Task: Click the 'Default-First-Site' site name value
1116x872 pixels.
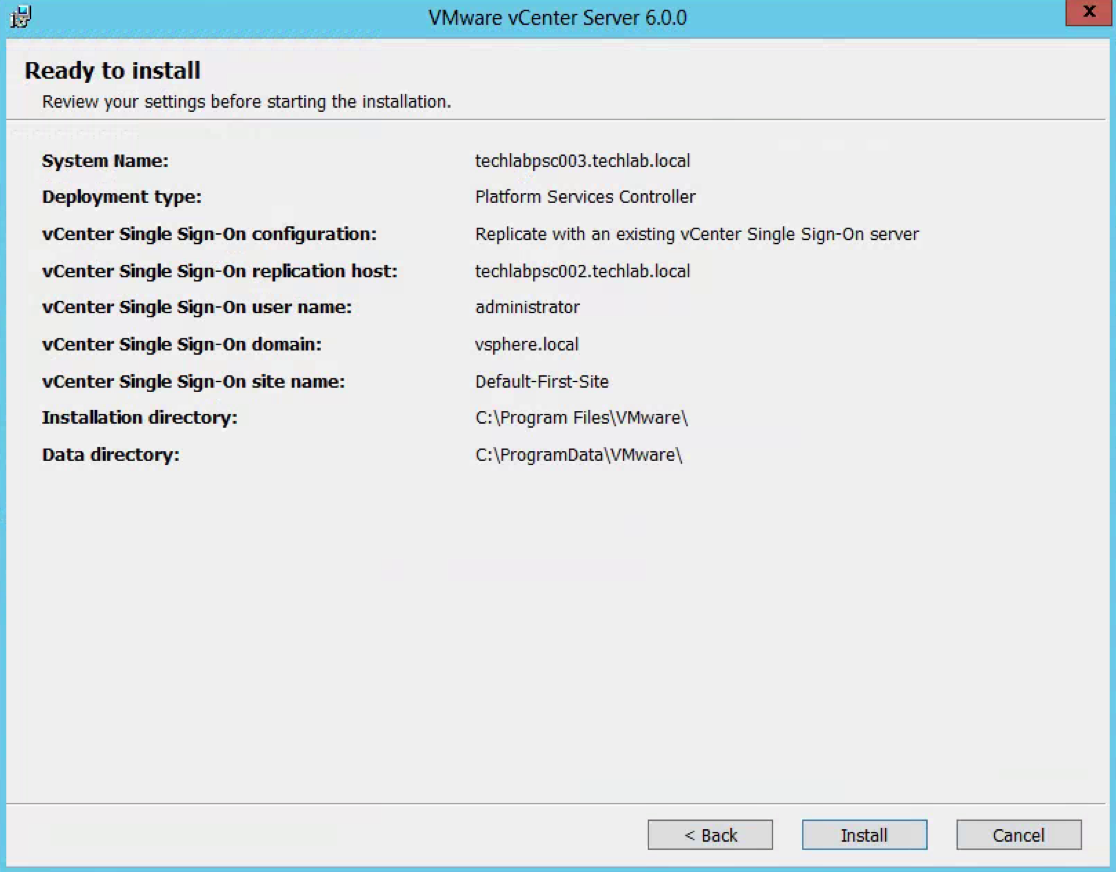Action: point(542,382)
